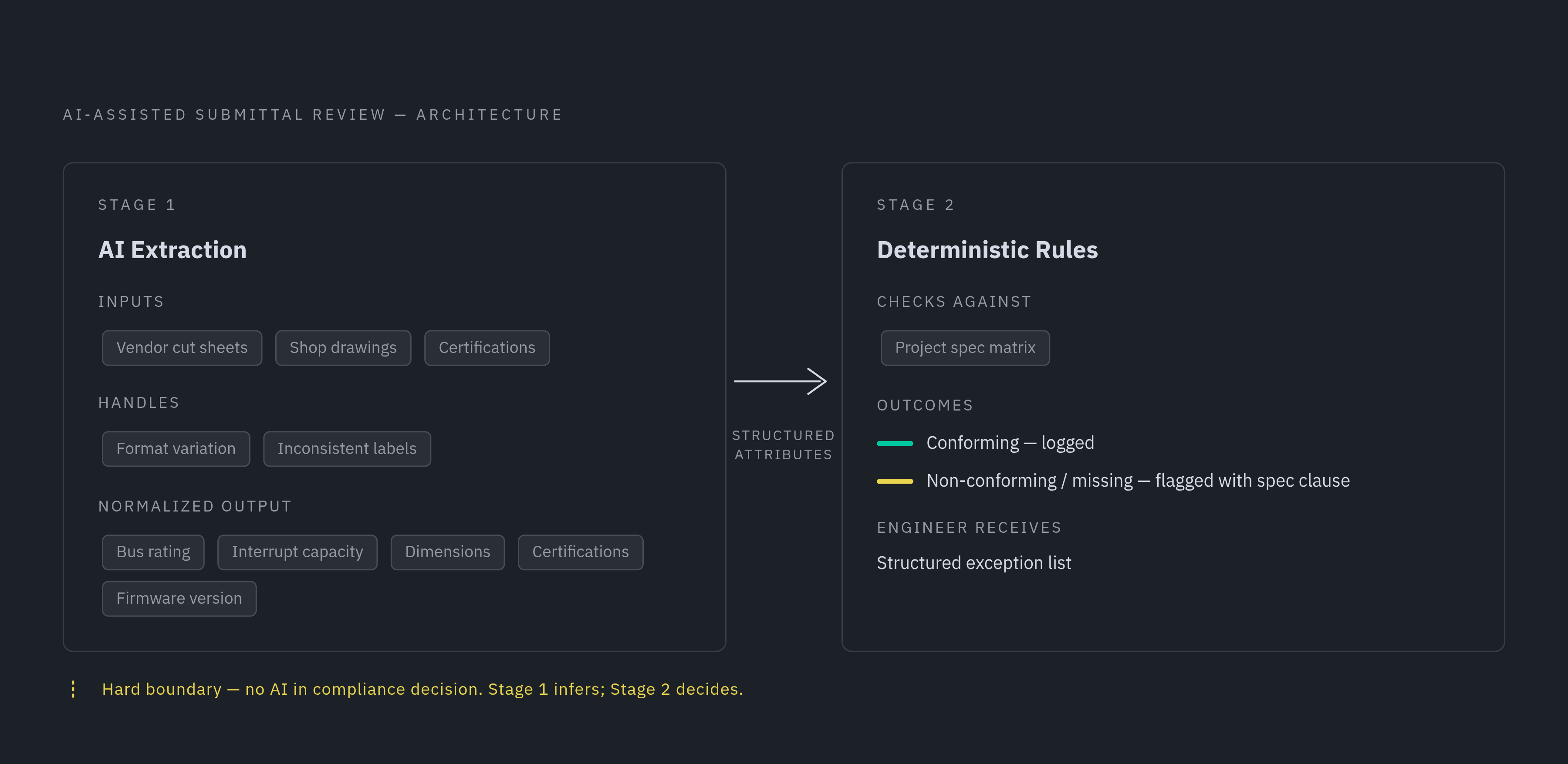Viewport: 1568px width, 764px height.
Task: Select the Firmware version chip
Action: click(179, 599)
